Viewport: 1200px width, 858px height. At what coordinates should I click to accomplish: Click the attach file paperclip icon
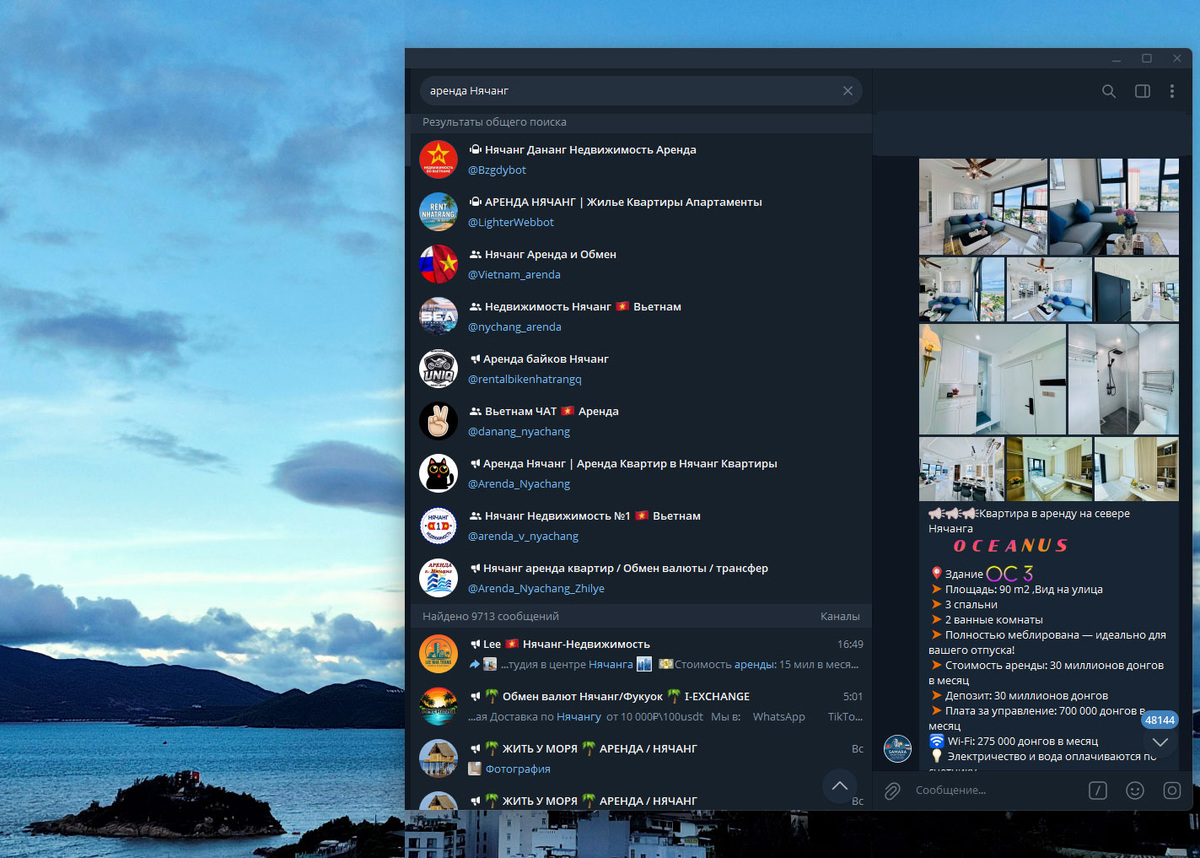click(x=892, y=790)
